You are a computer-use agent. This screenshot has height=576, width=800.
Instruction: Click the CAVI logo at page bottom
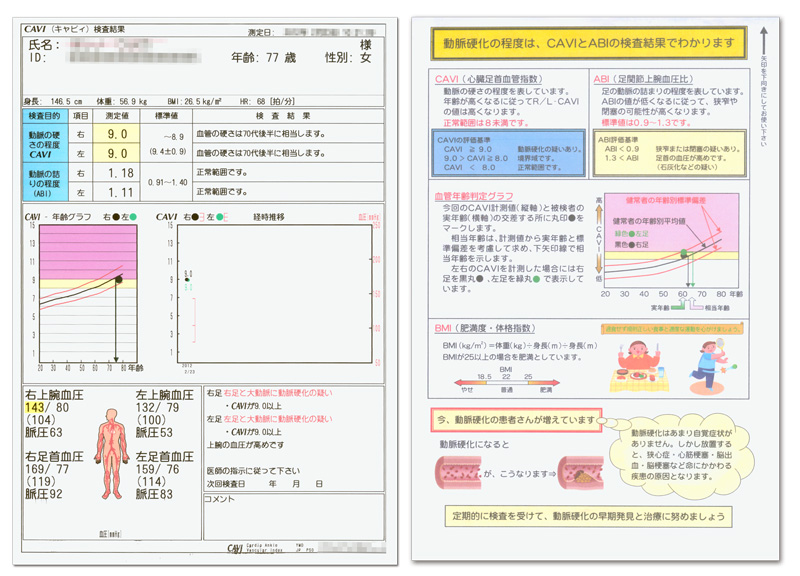(x=236, y=547)
